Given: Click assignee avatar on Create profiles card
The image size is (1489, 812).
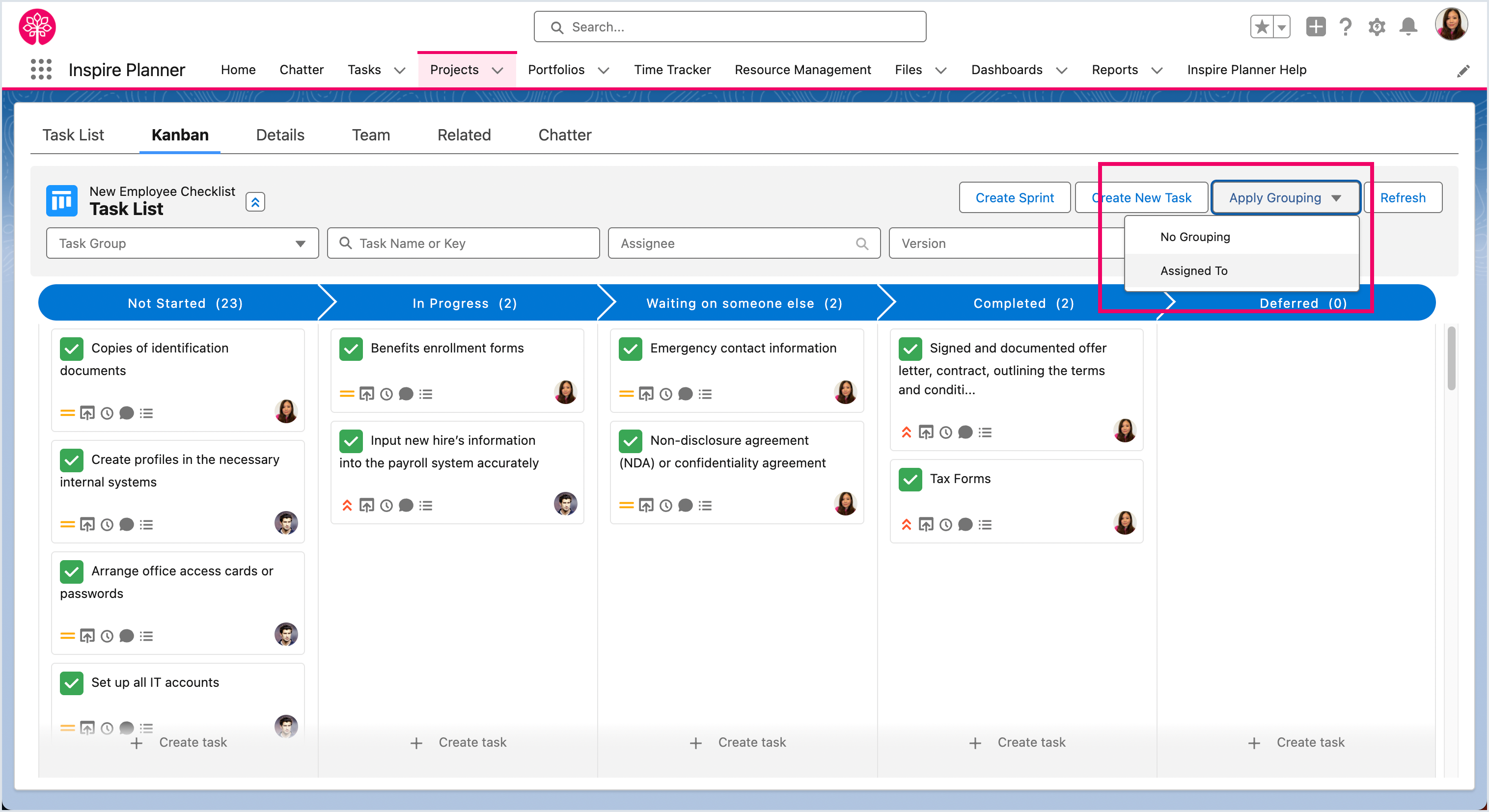Looking at the screenshot, I should coord(286,522).
